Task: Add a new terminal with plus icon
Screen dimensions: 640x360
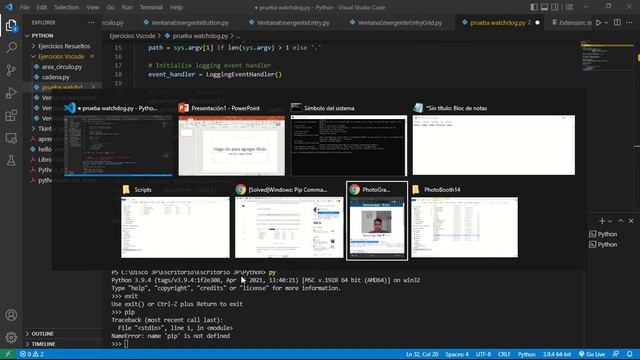Action: point(602,221)
